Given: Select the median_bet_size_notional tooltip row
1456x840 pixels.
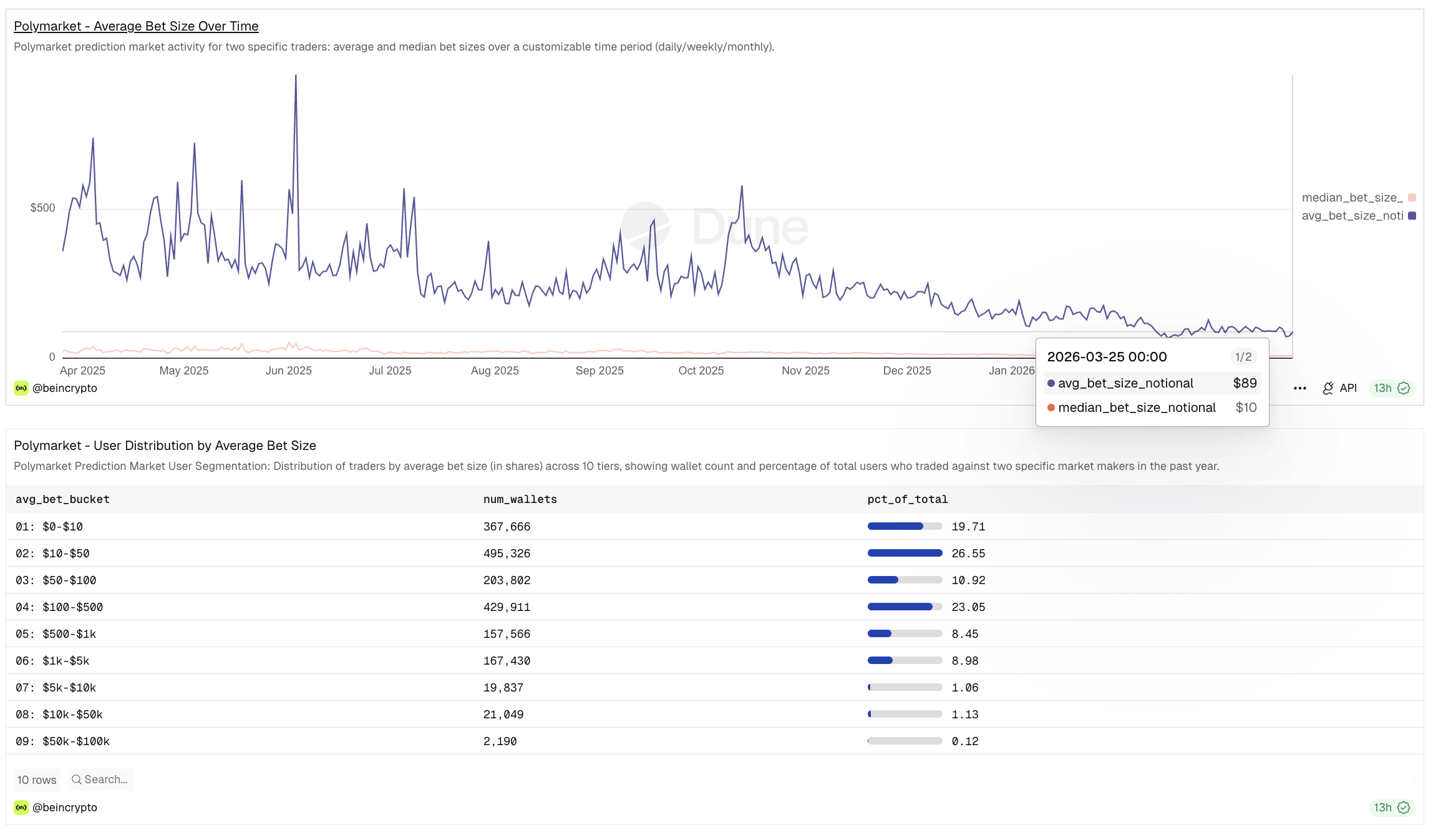Looking at the screenshot, I should click(x=1137, y=408).
